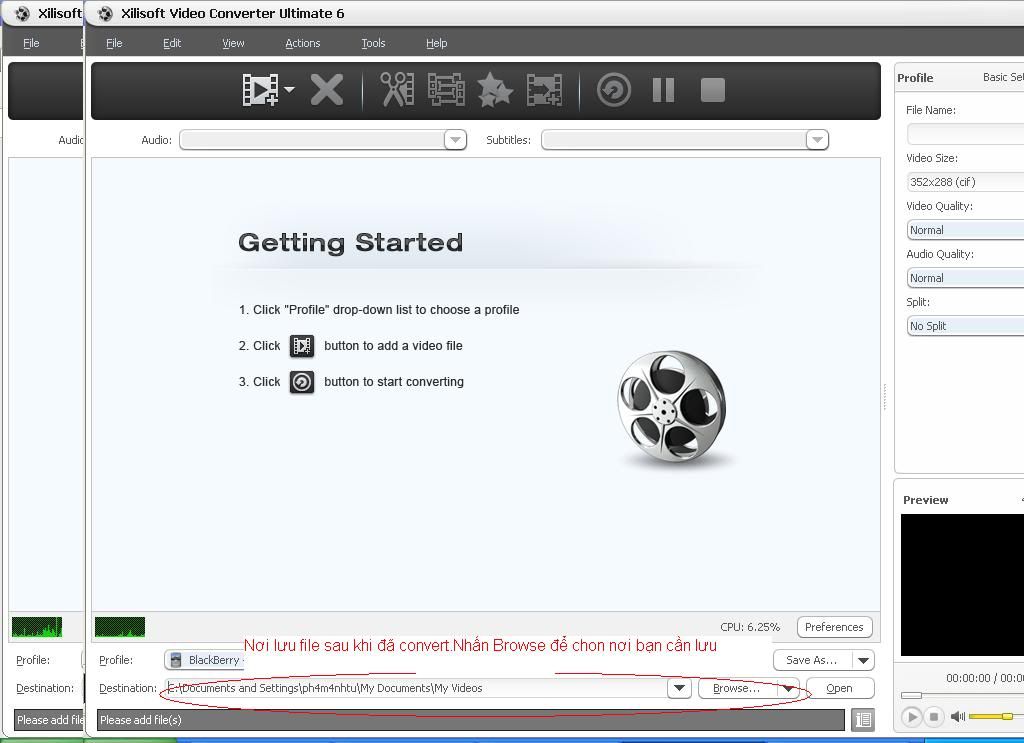Open the Edit menu
1024x743 pixels.
172,43
